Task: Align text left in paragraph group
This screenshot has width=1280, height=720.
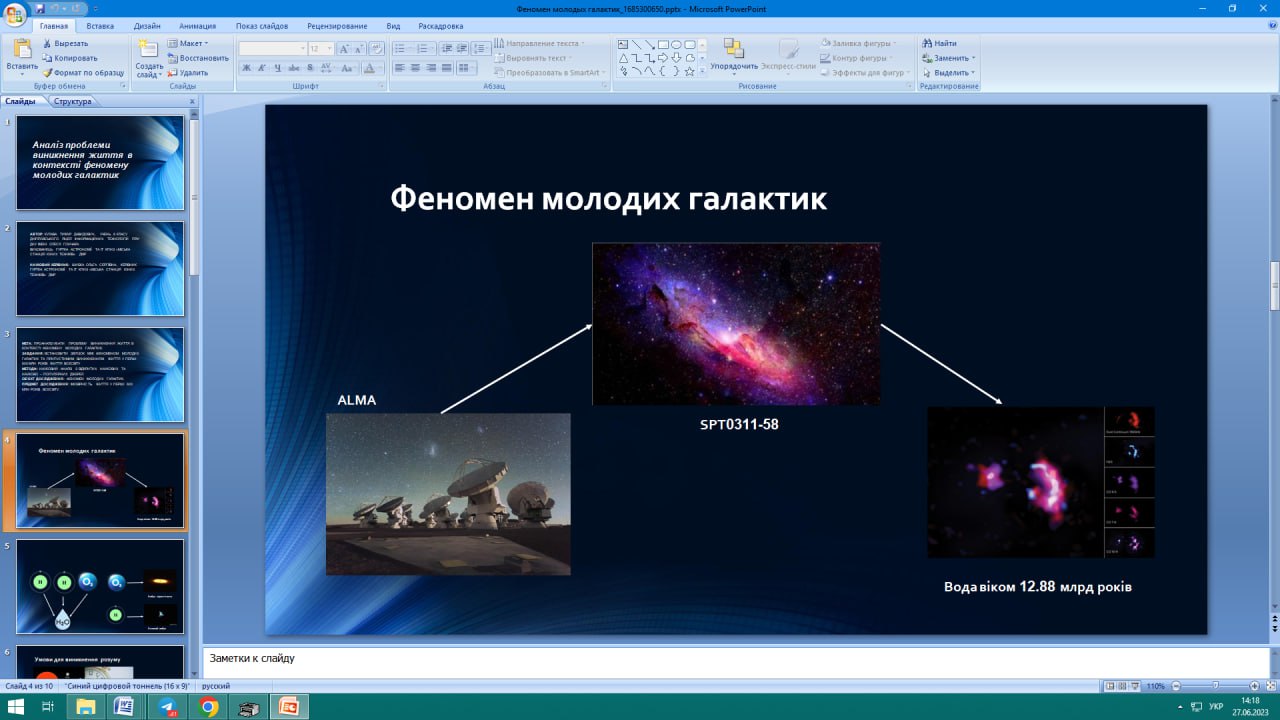Action: (400, 68)
